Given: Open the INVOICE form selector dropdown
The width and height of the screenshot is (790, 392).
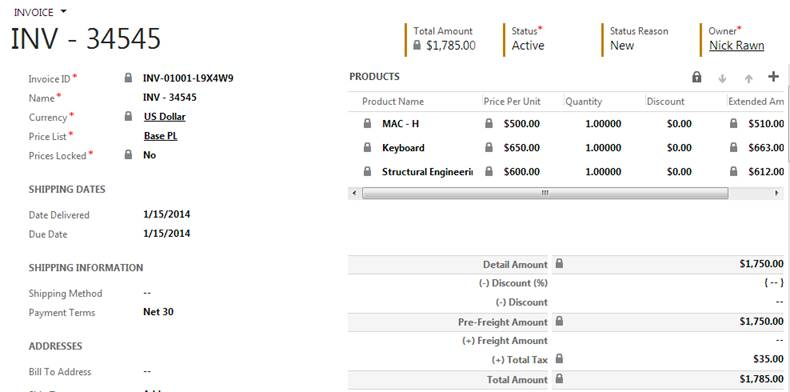Looking at the screenshot, I should [63, 12].
